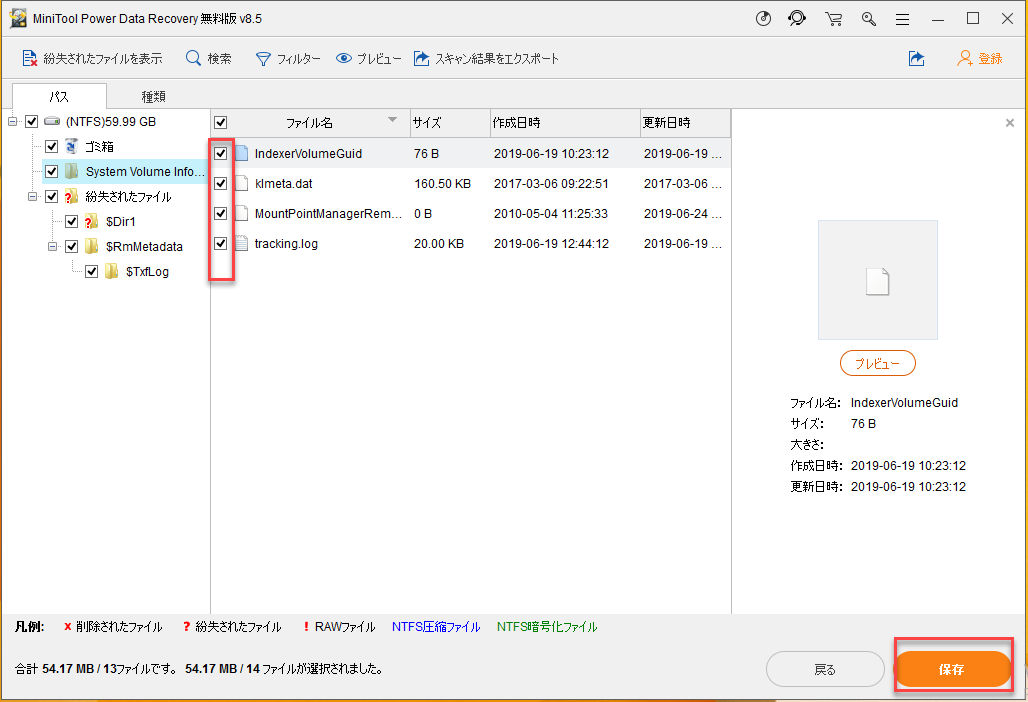1028x702 pixels.
Task: Toggle the System Volume Info checkbox in tree
Action: pyautogui.click(x=51, y=171)
